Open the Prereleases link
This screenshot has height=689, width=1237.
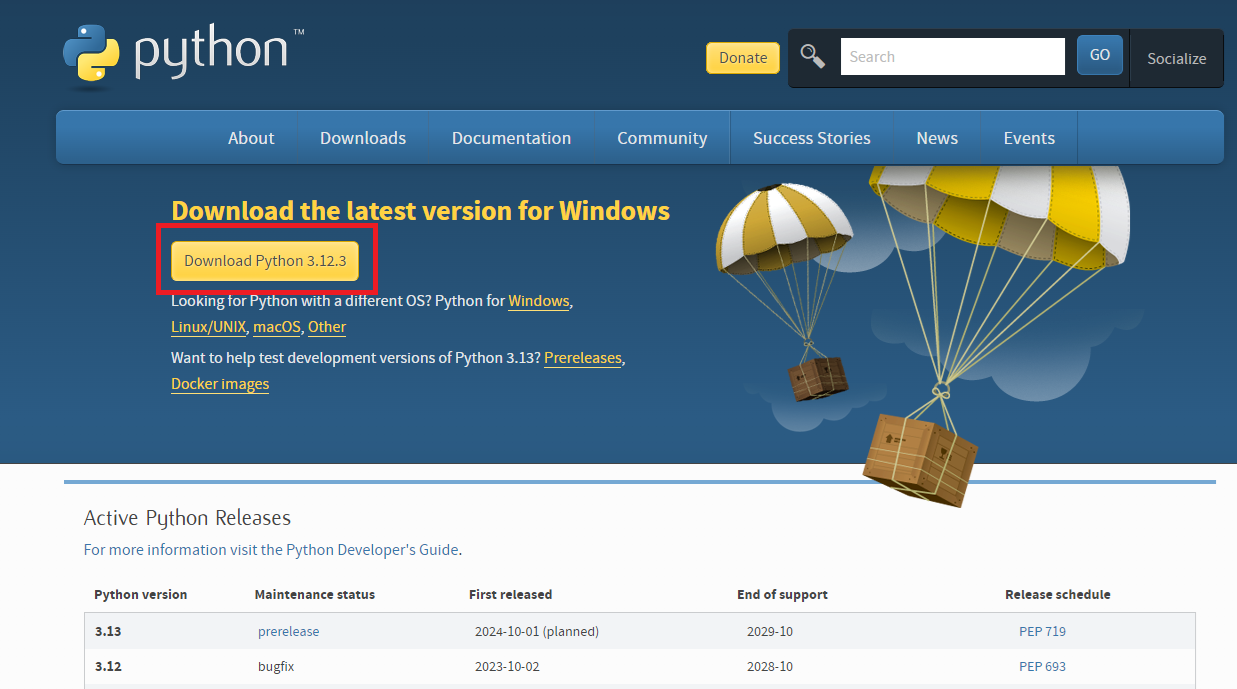point(583,358)
